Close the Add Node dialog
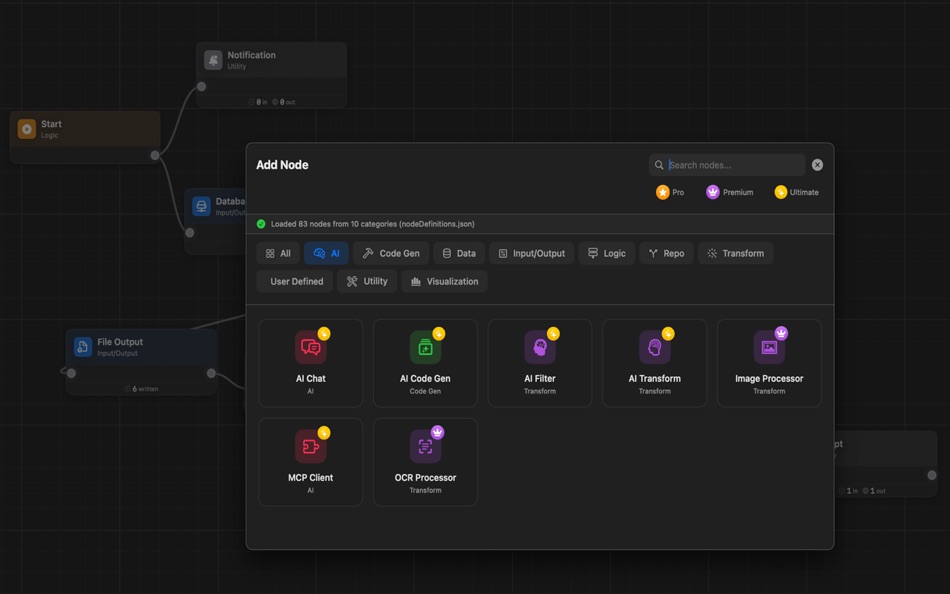 817,165
